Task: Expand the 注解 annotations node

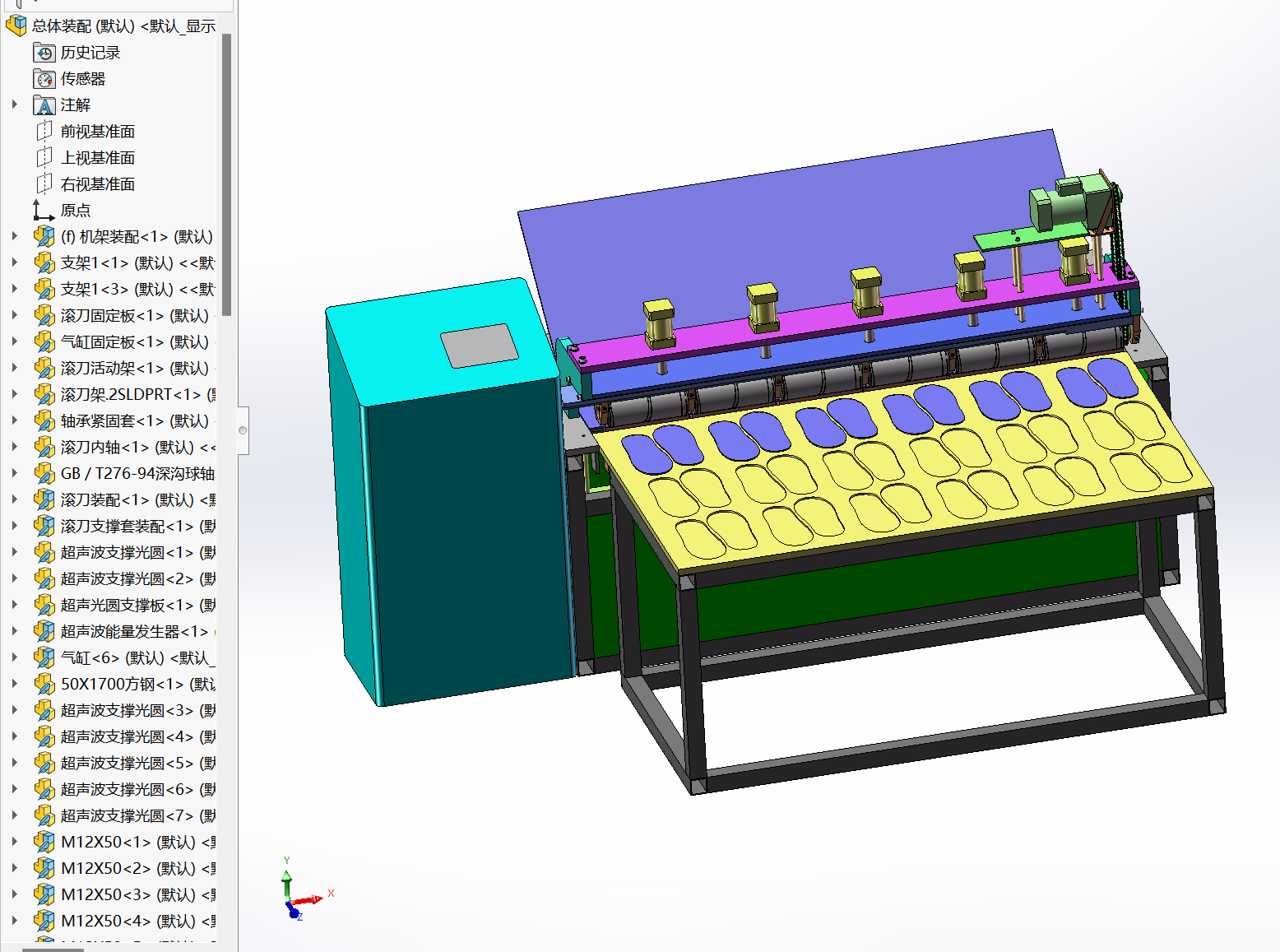Action: coord(15,104)
